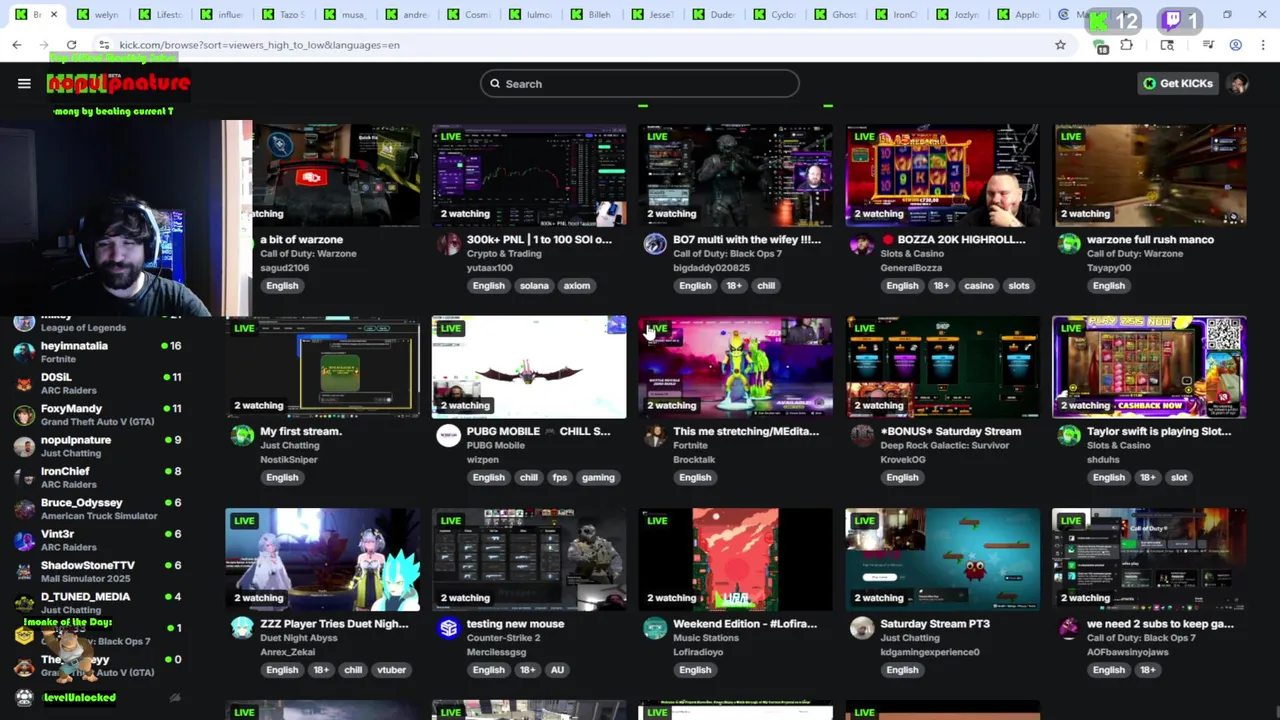Click the browser back arrow

click(x=17, y=45)
